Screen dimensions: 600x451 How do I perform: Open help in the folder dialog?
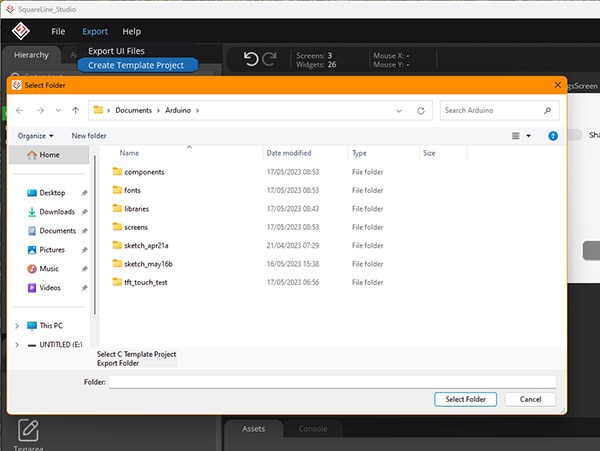[x=553, y=135]
